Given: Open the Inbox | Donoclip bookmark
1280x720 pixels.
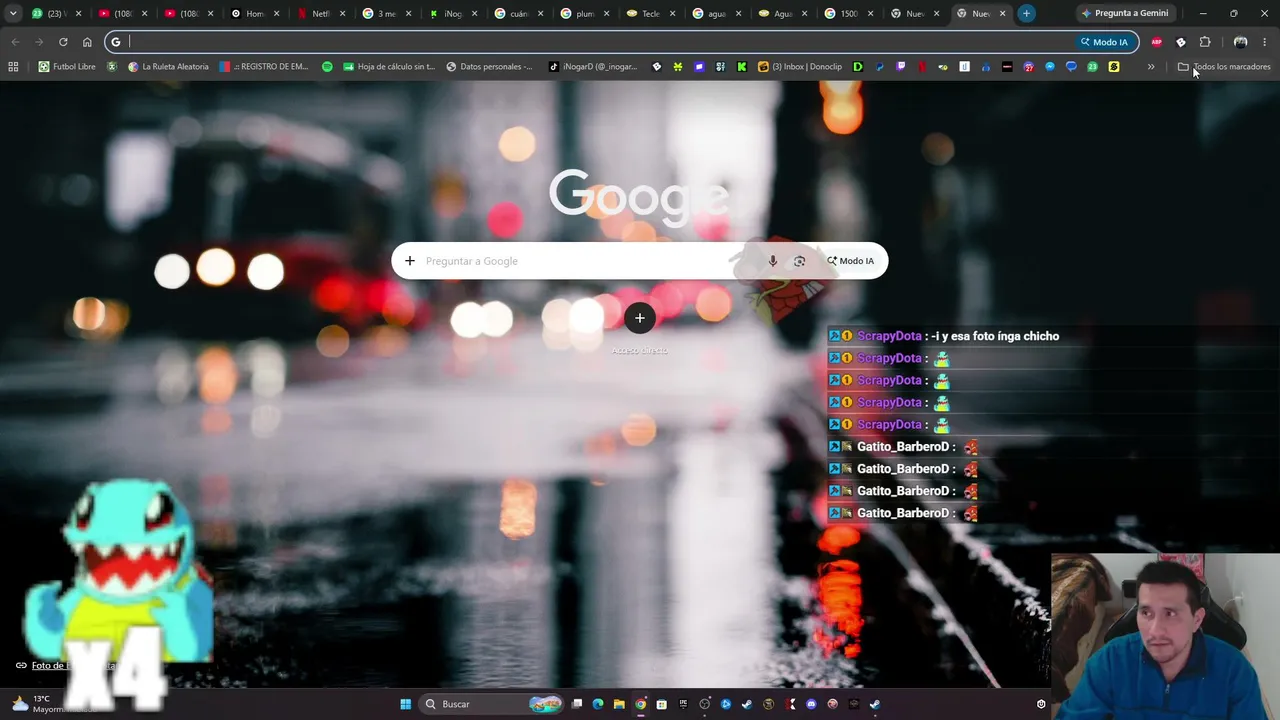Looking at the screenshot, I should coord(800,67).
